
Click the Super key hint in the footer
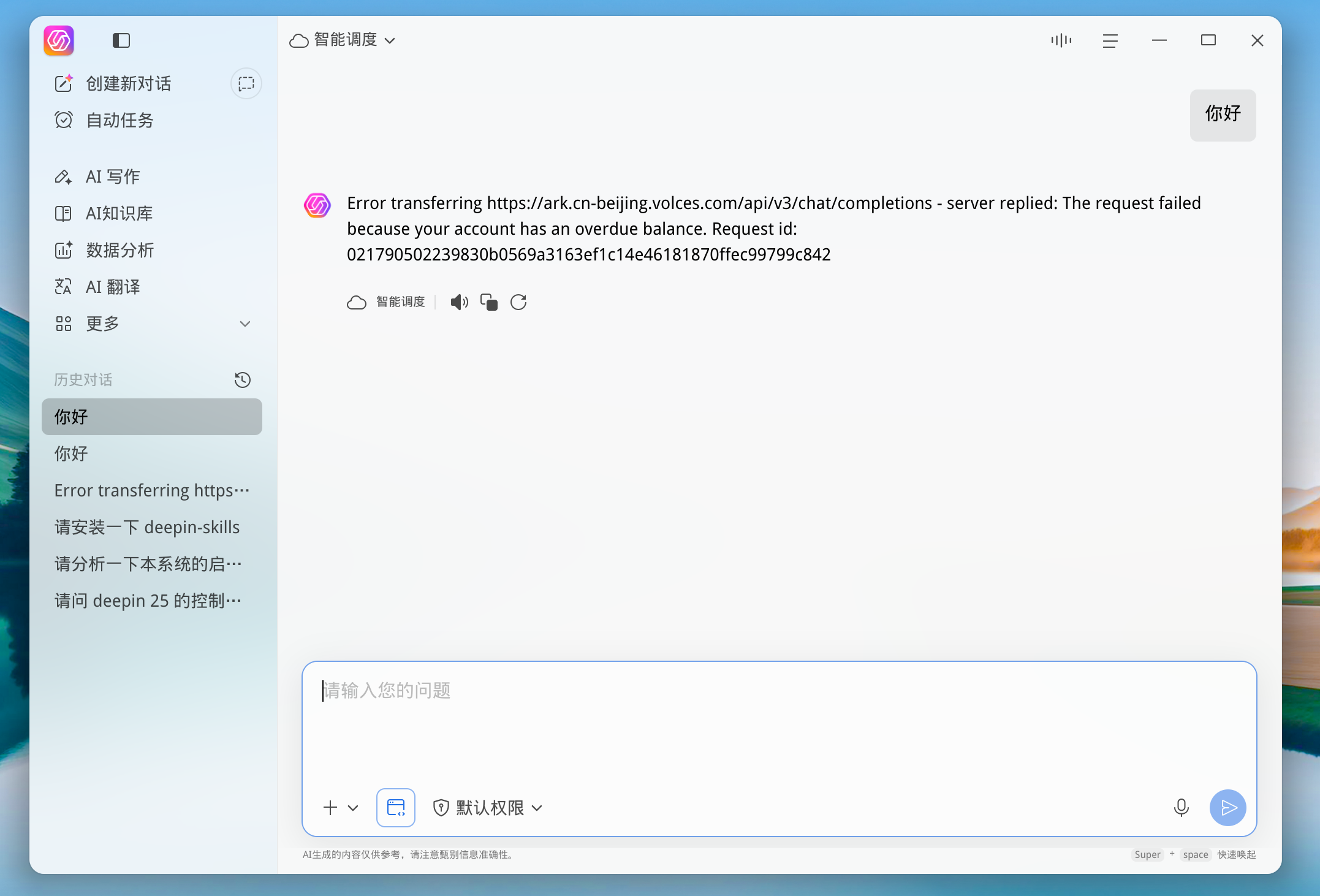click(1147, 854)
